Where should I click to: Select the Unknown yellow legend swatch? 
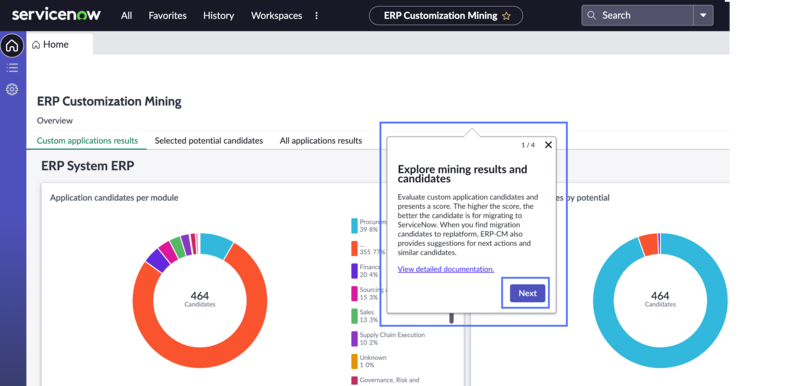pos(355,361)
